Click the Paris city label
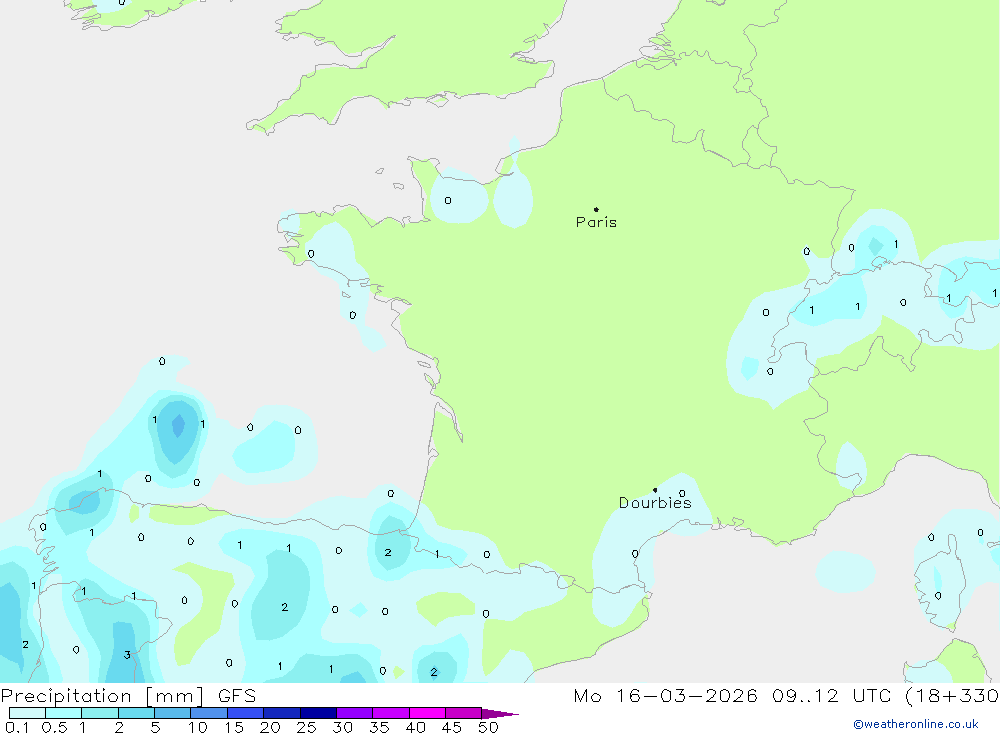Viewport: 1000px width, 733px height. tap(596, 222)
